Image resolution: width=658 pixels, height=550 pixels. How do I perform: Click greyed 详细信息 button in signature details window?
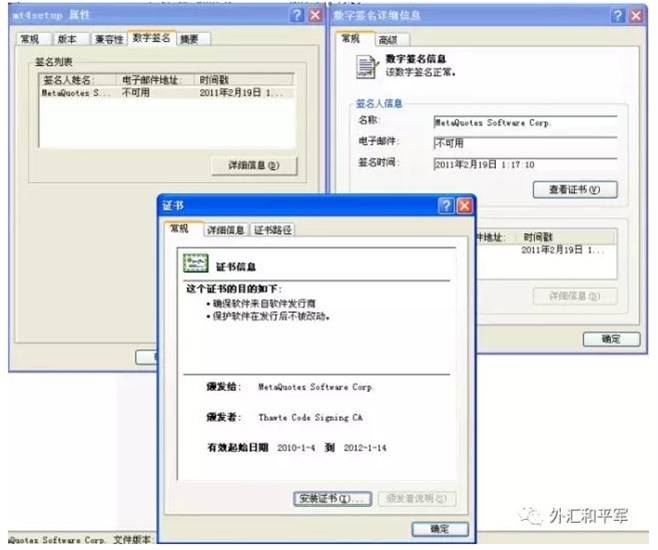coord(575,296)
